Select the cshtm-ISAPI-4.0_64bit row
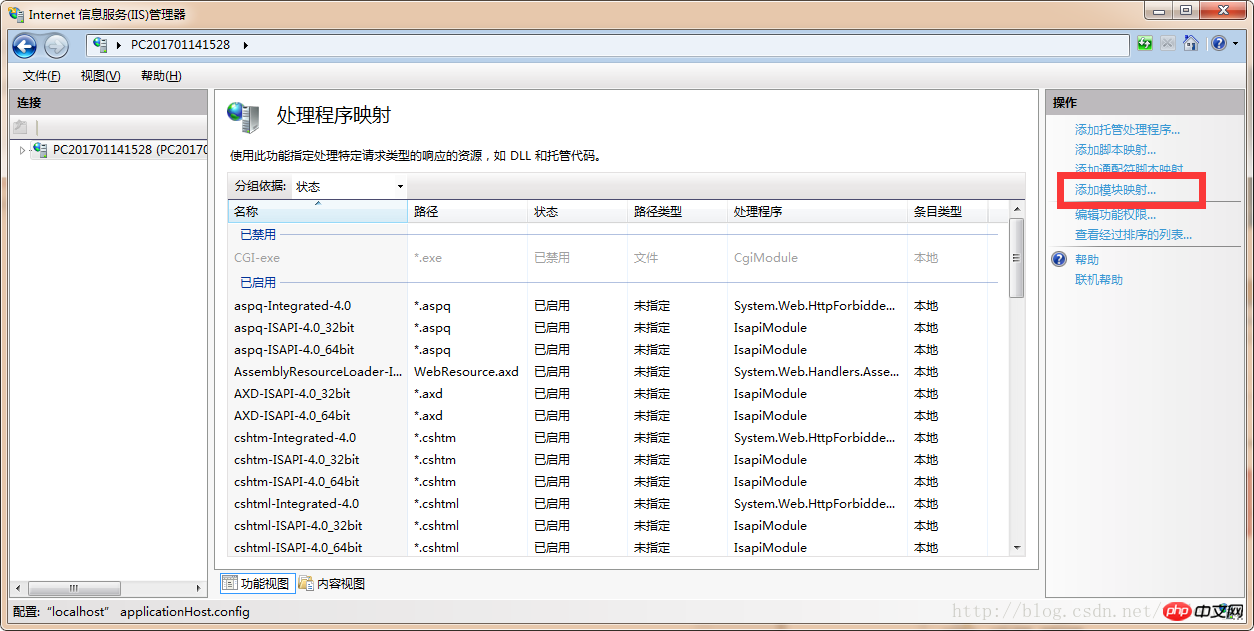The height and width of the screenshot is (631, 1254). point(617,482)
